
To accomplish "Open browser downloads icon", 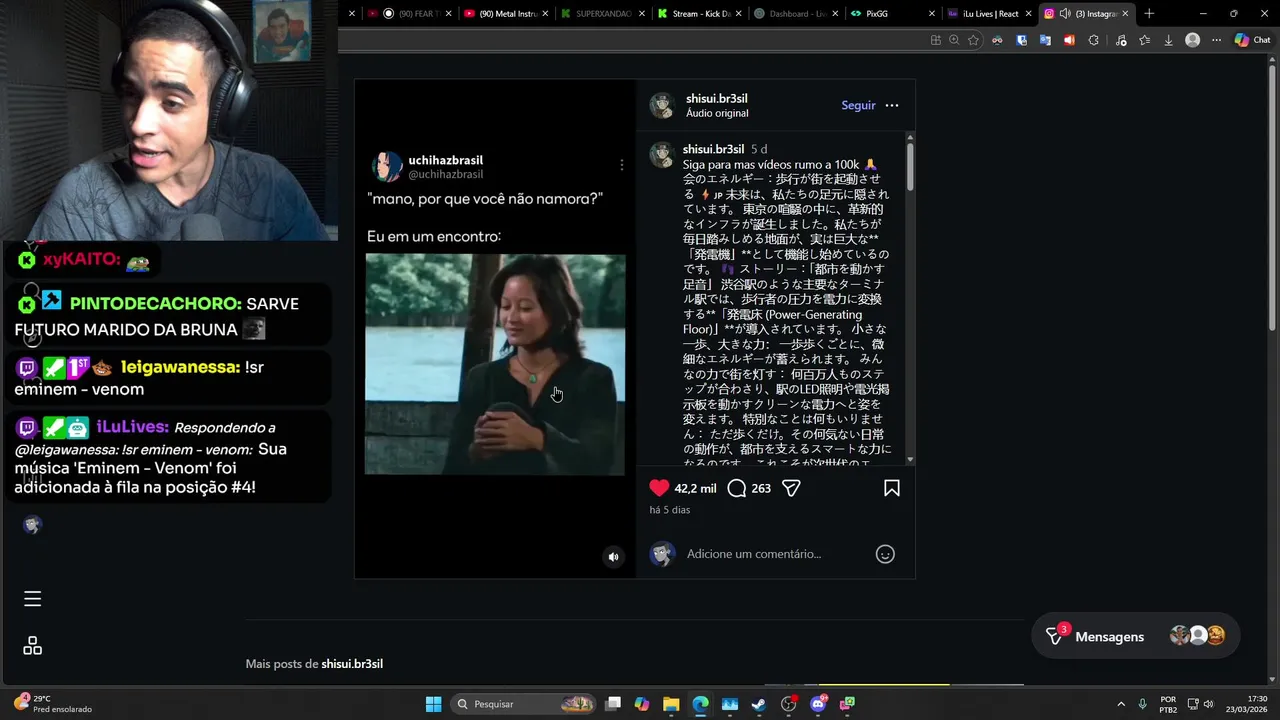I will 1168,40.
